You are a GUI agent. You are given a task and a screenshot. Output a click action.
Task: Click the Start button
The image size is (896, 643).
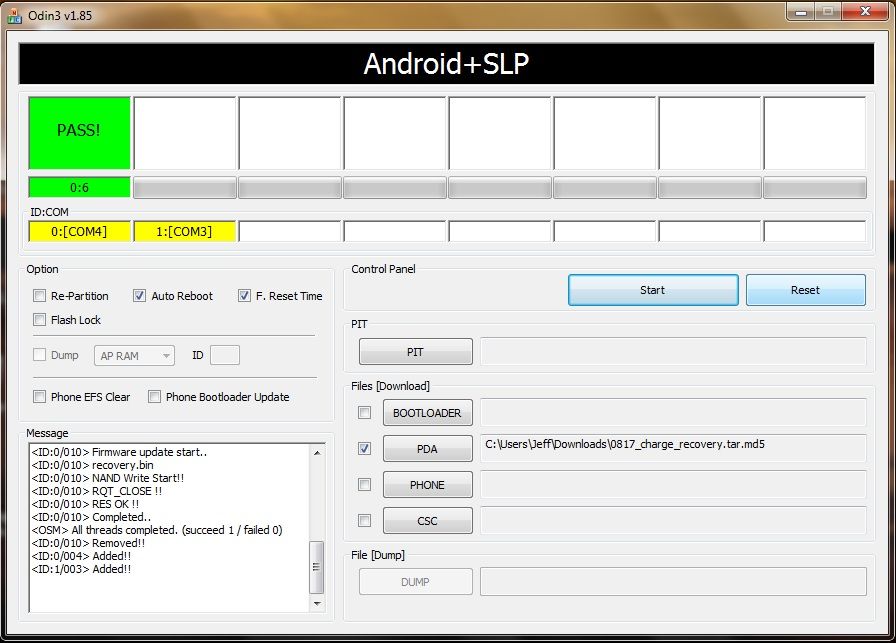653,290
